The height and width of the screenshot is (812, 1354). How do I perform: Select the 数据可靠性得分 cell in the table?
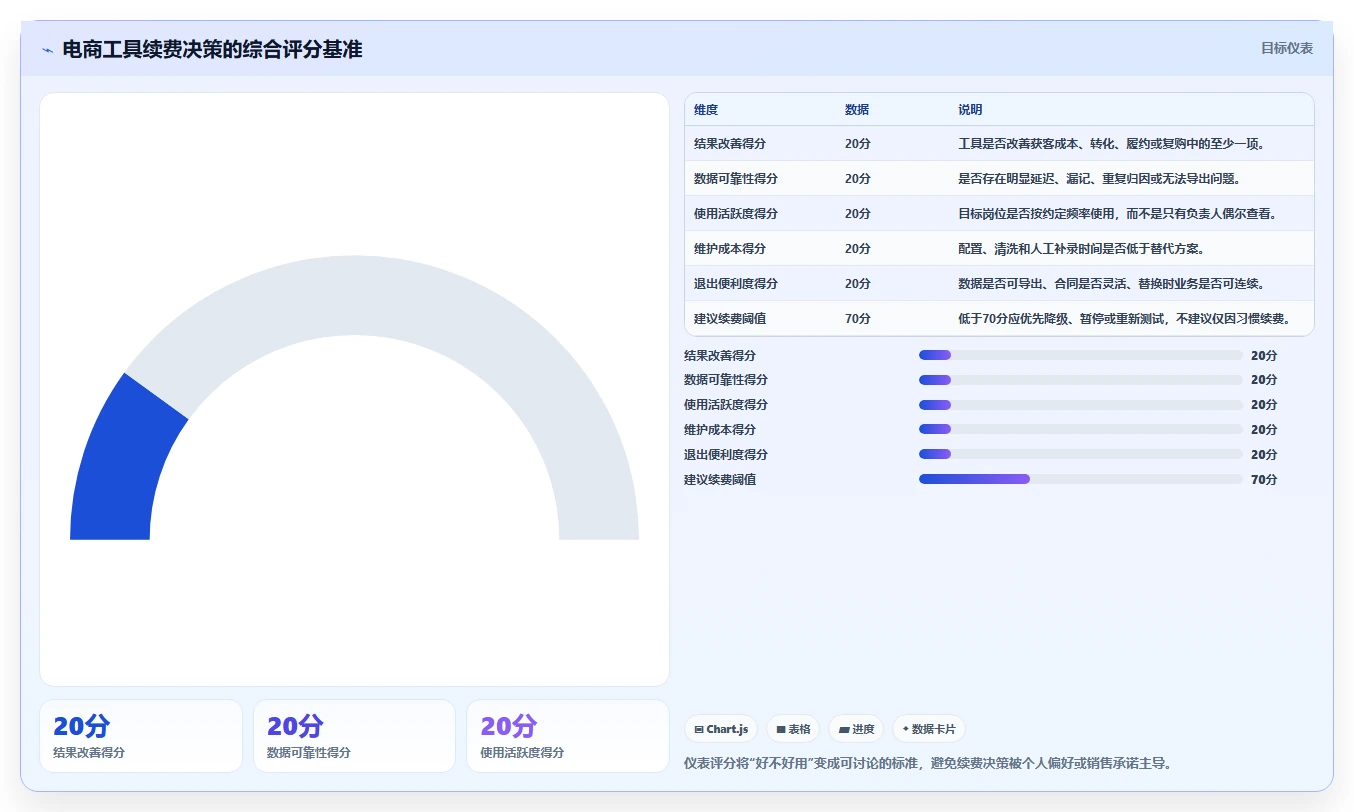tap(736, 179)
